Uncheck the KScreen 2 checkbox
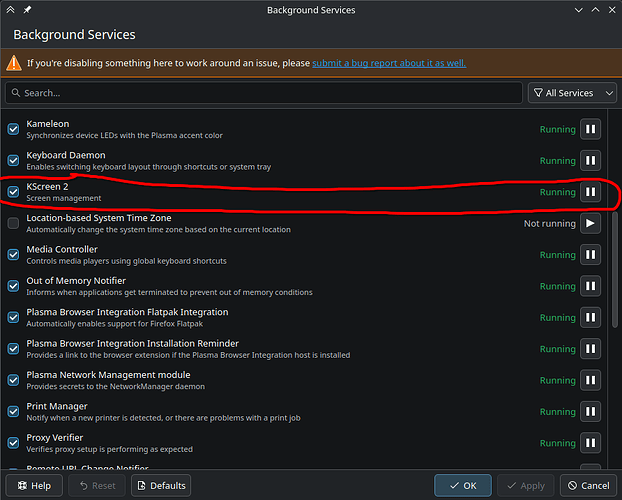This screenshot has width=622, height=500. (x=14, y=192)
